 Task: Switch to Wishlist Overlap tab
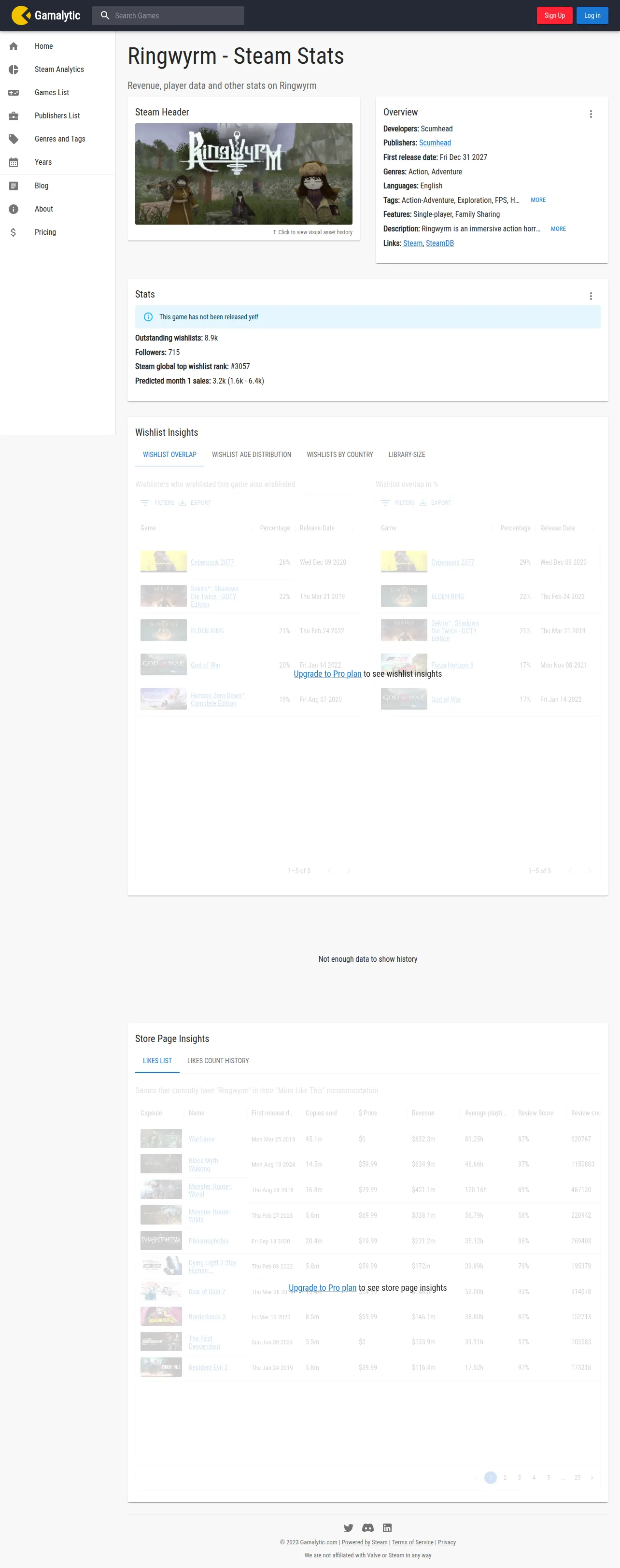point(170,455)
